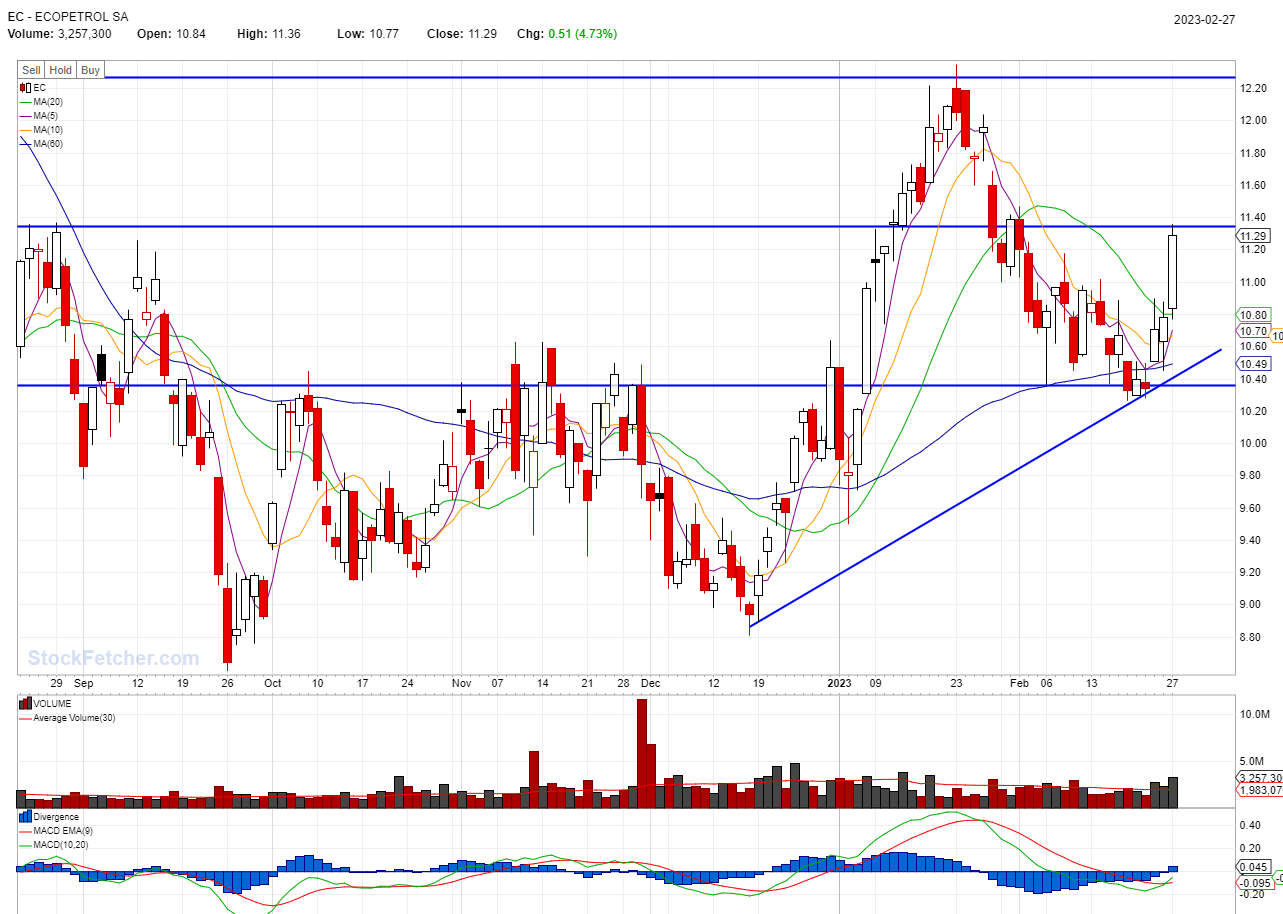
Task: Click the Open value 10.84
Action: click(189, 34)
